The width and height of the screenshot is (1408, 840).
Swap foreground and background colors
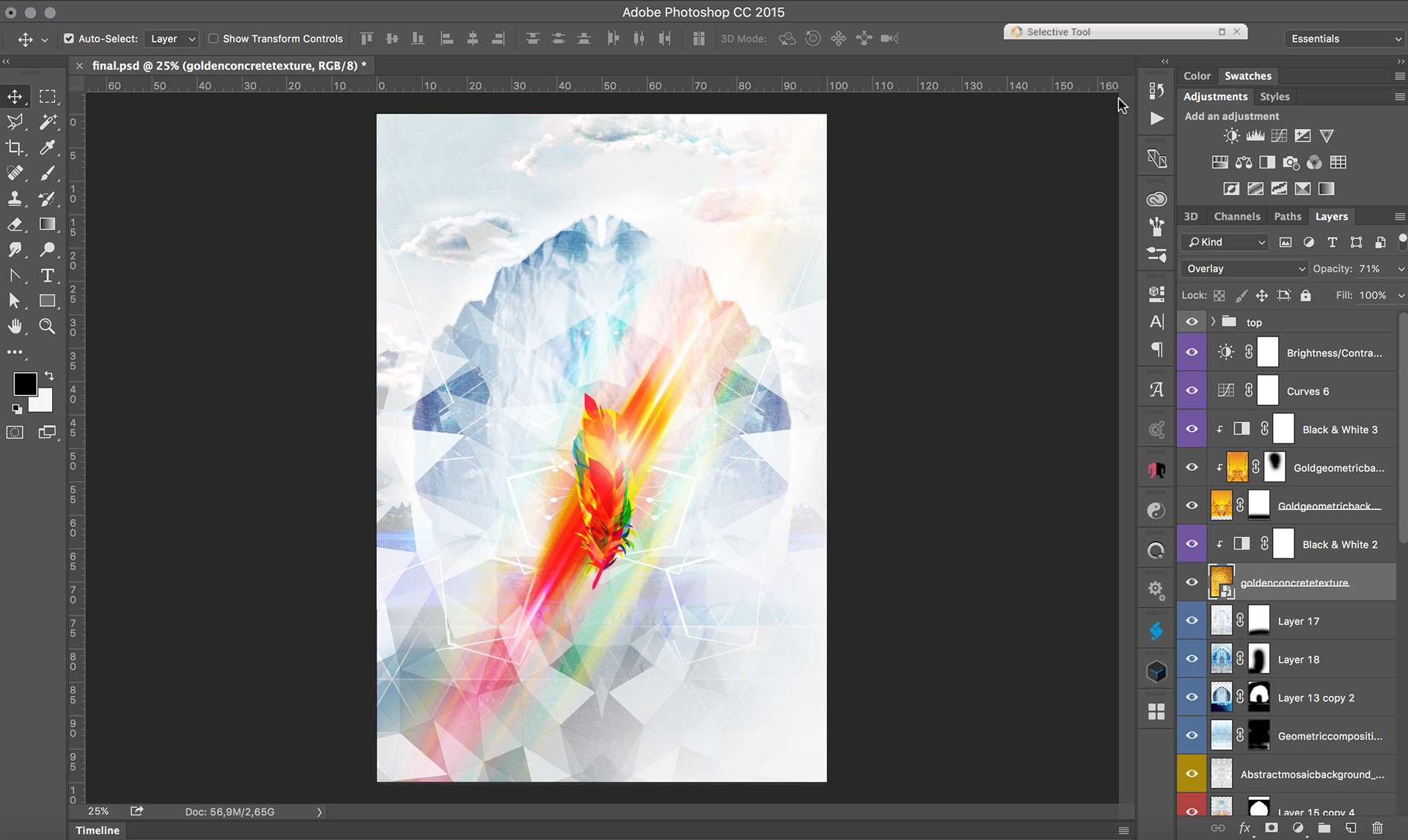(49, 375)
